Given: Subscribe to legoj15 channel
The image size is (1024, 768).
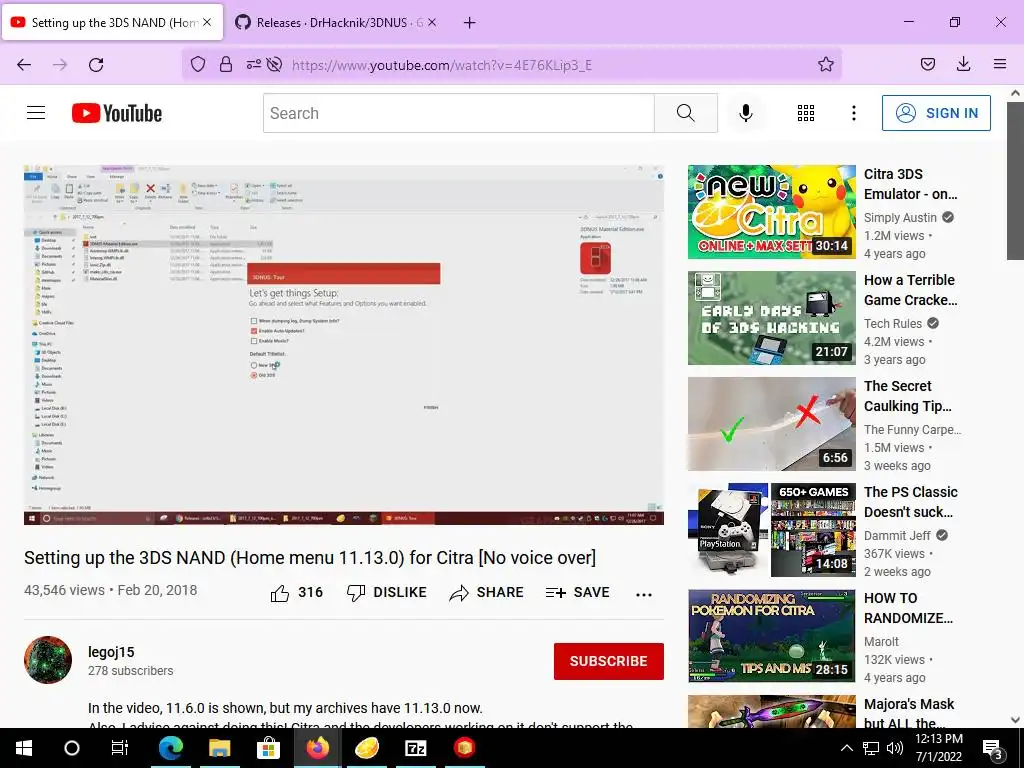Looking at the screenshot, I should [609, 661].
